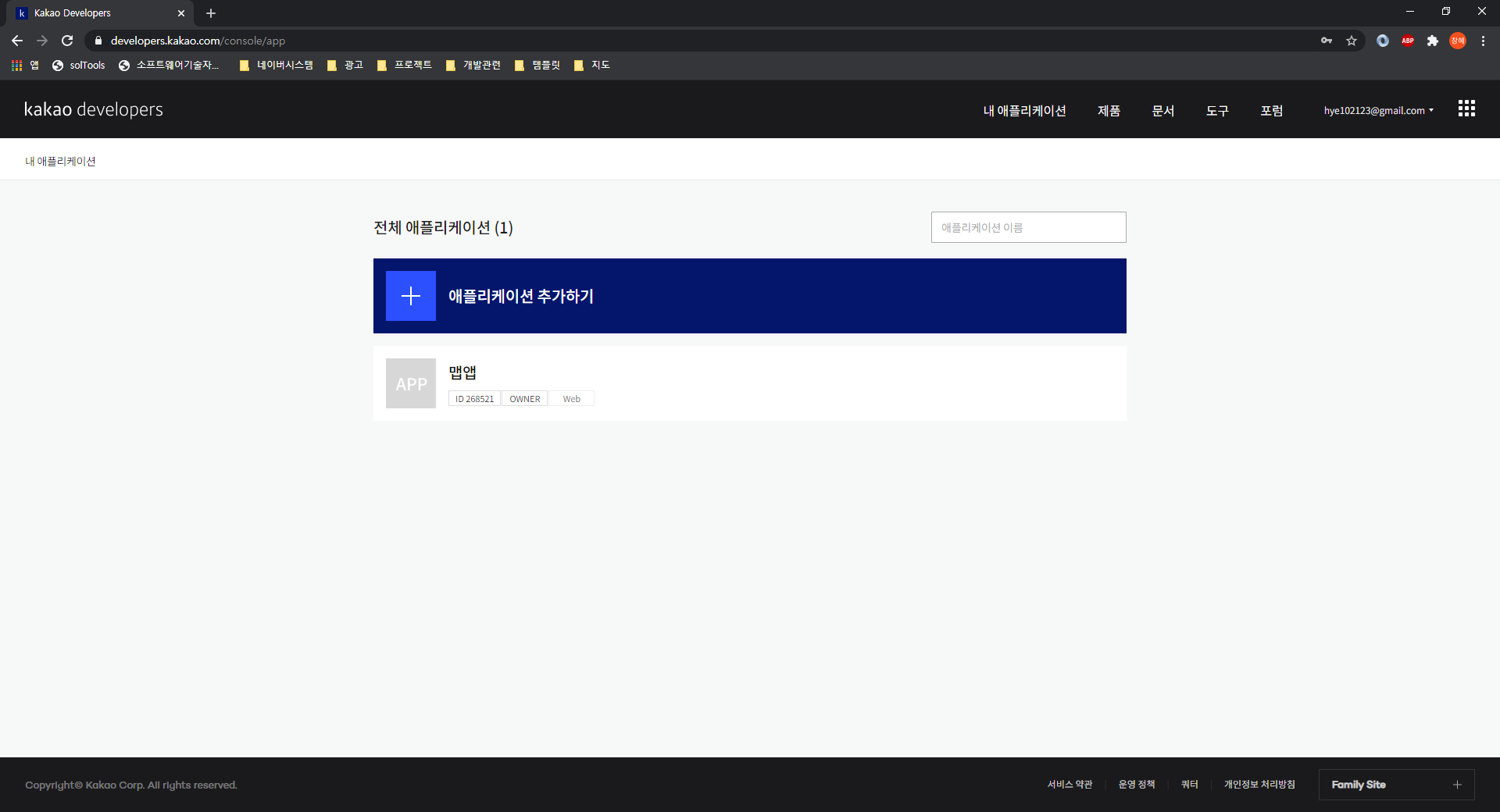Click the gray APP thumbnail icon
Viewport: 1500px width, 812px height.
410,383
